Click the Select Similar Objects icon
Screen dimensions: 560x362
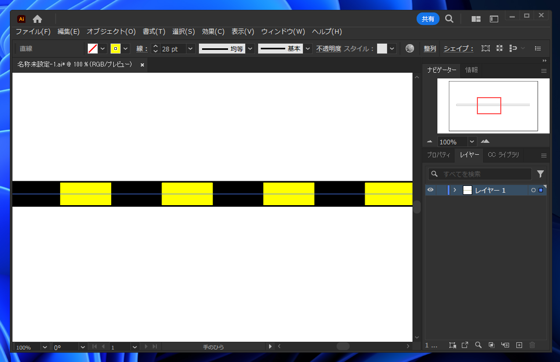click(x=513, y=48)
